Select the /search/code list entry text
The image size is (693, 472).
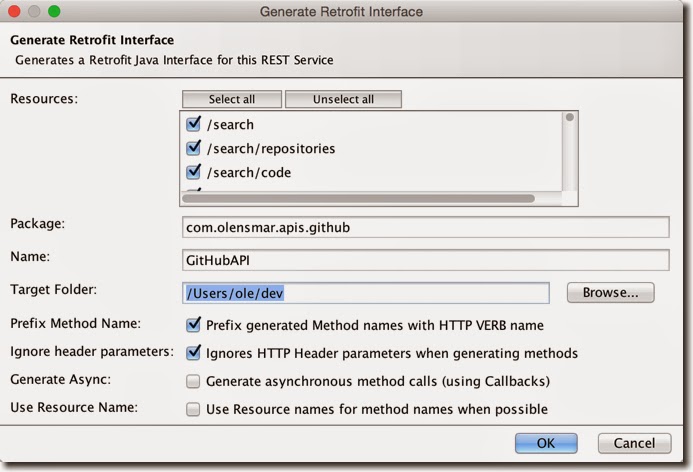point(249,172)
